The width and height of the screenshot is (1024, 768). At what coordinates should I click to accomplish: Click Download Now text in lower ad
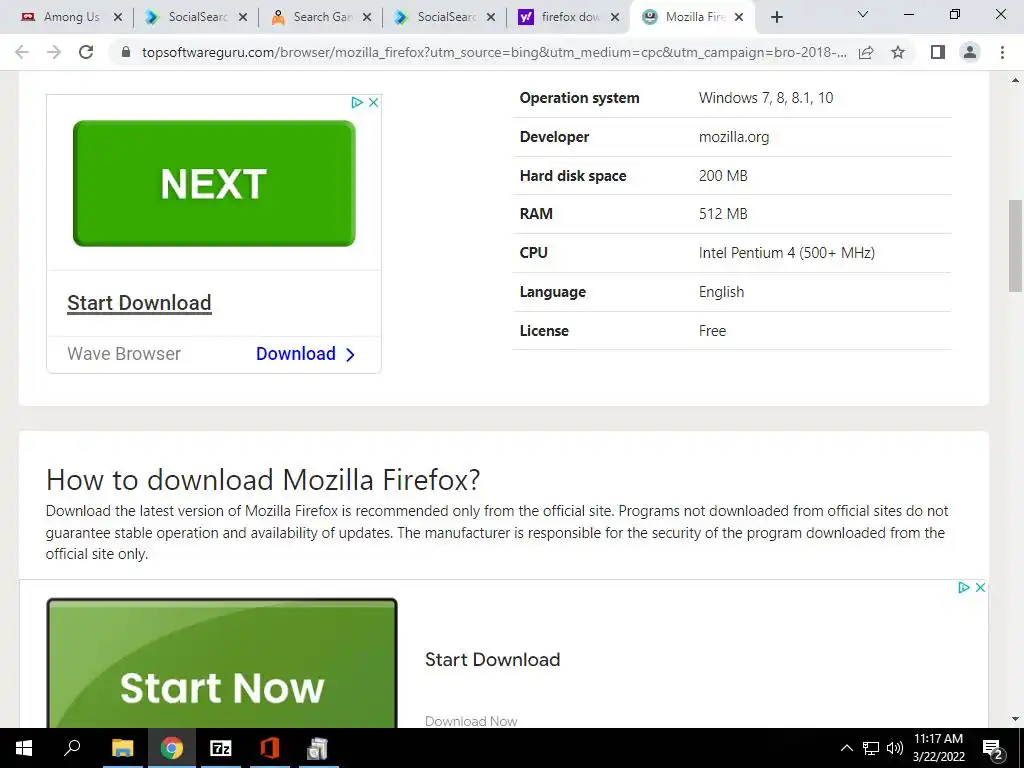coord(471,721)
